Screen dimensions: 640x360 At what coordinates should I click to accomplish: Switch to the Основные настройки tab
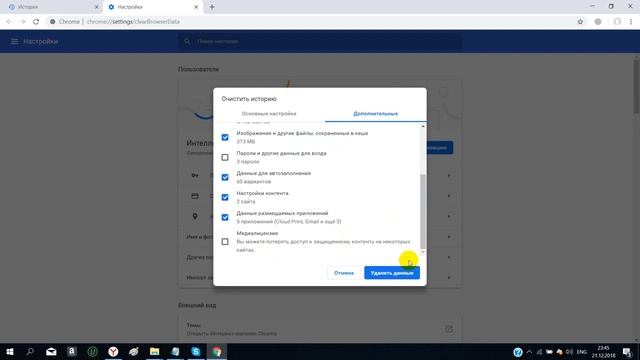tap(269, 113)
